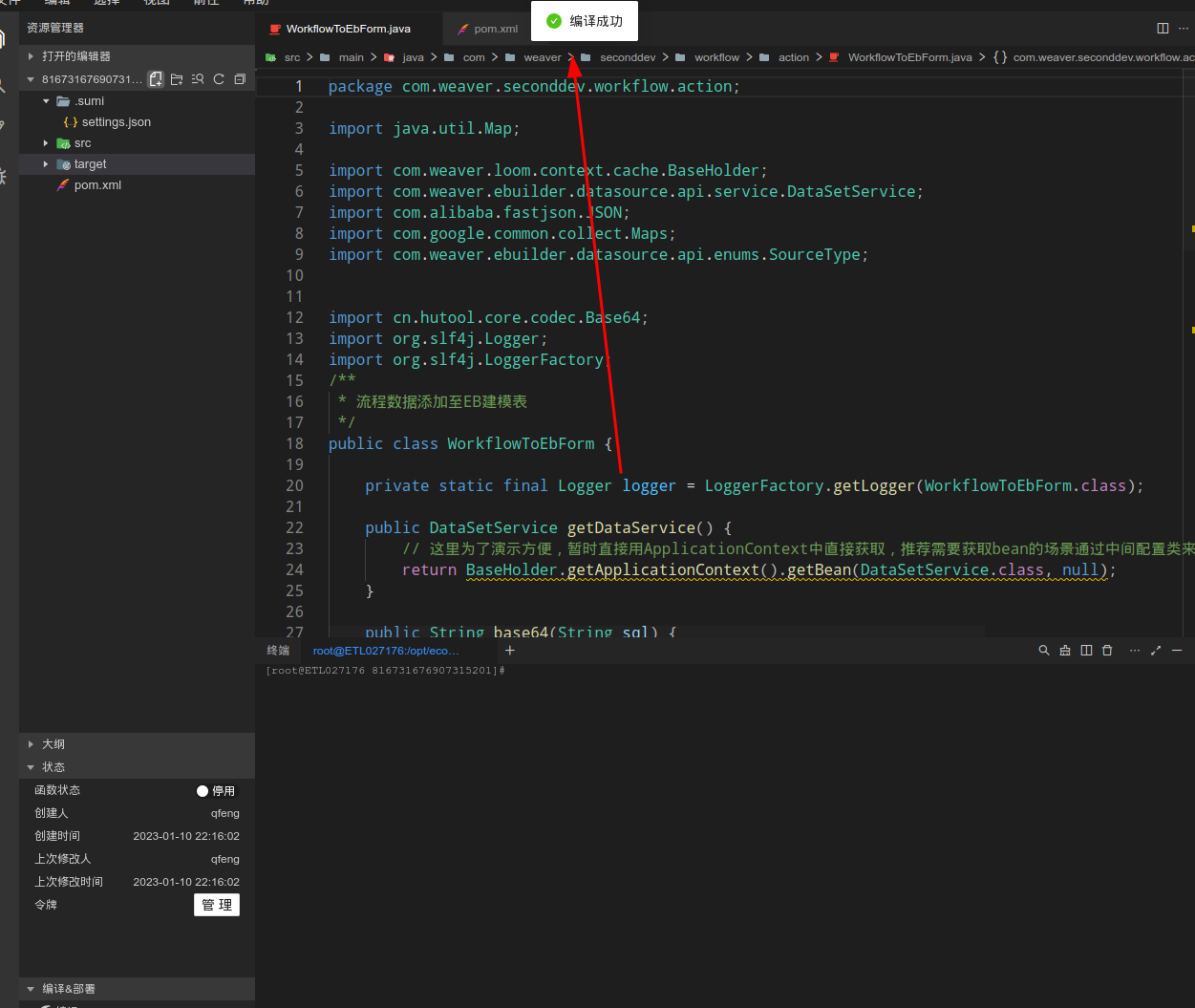
Task: Delete the terminal with the trash icon
Action: 1107,651
